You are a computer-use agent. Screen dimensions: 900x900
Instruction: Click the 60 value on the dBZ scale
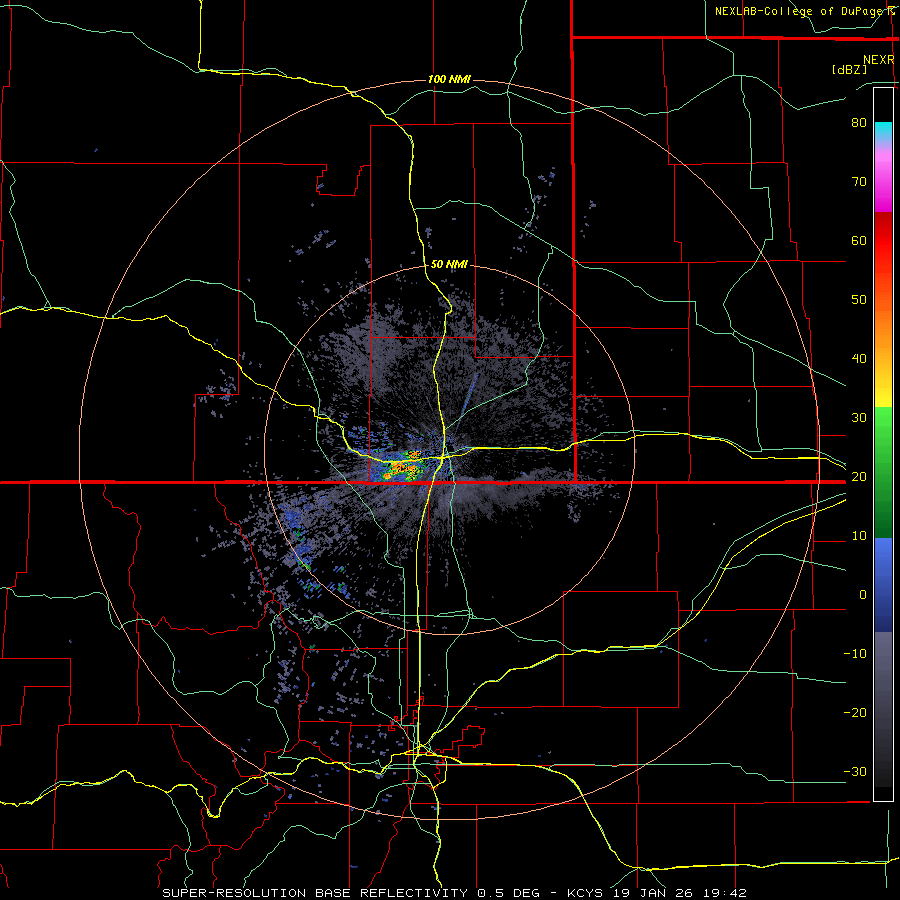(859, 240)
